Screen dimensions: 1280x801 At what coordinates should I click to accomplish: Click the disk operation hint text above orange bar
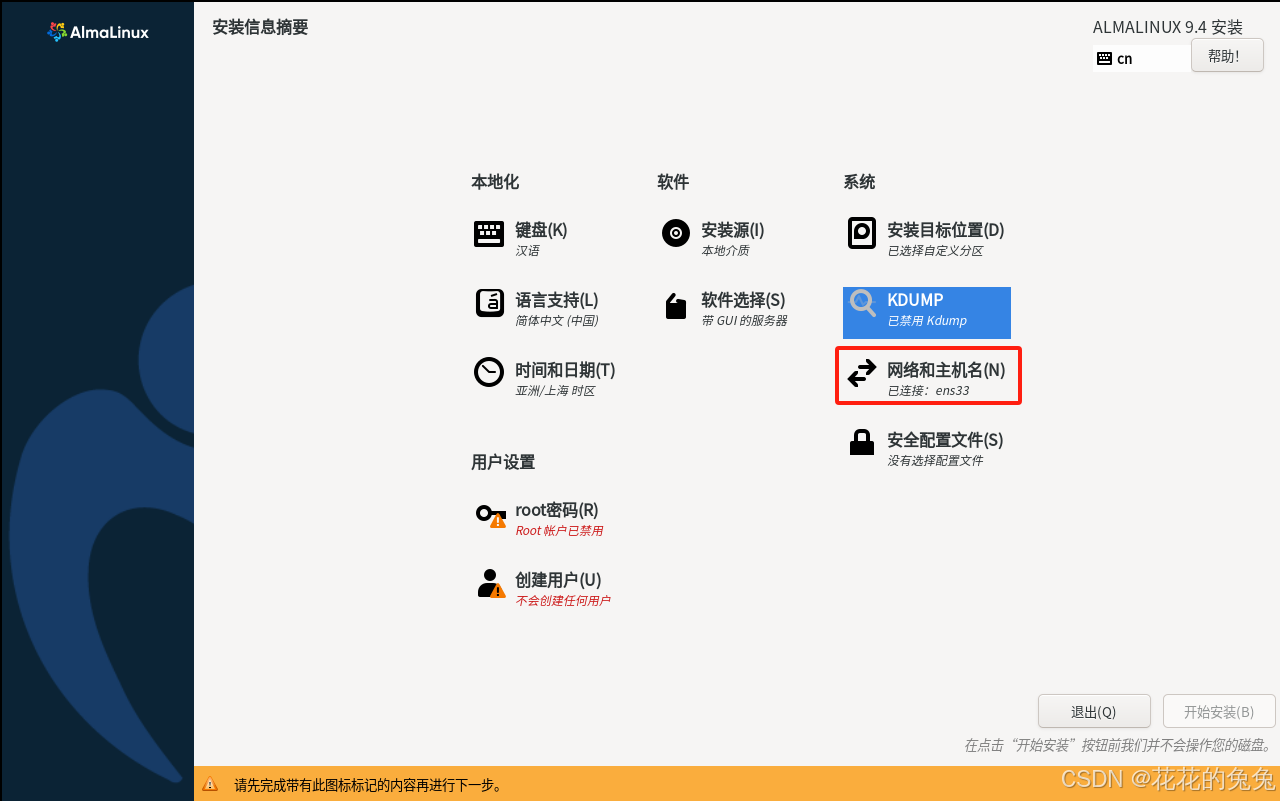click(1117, 746)
